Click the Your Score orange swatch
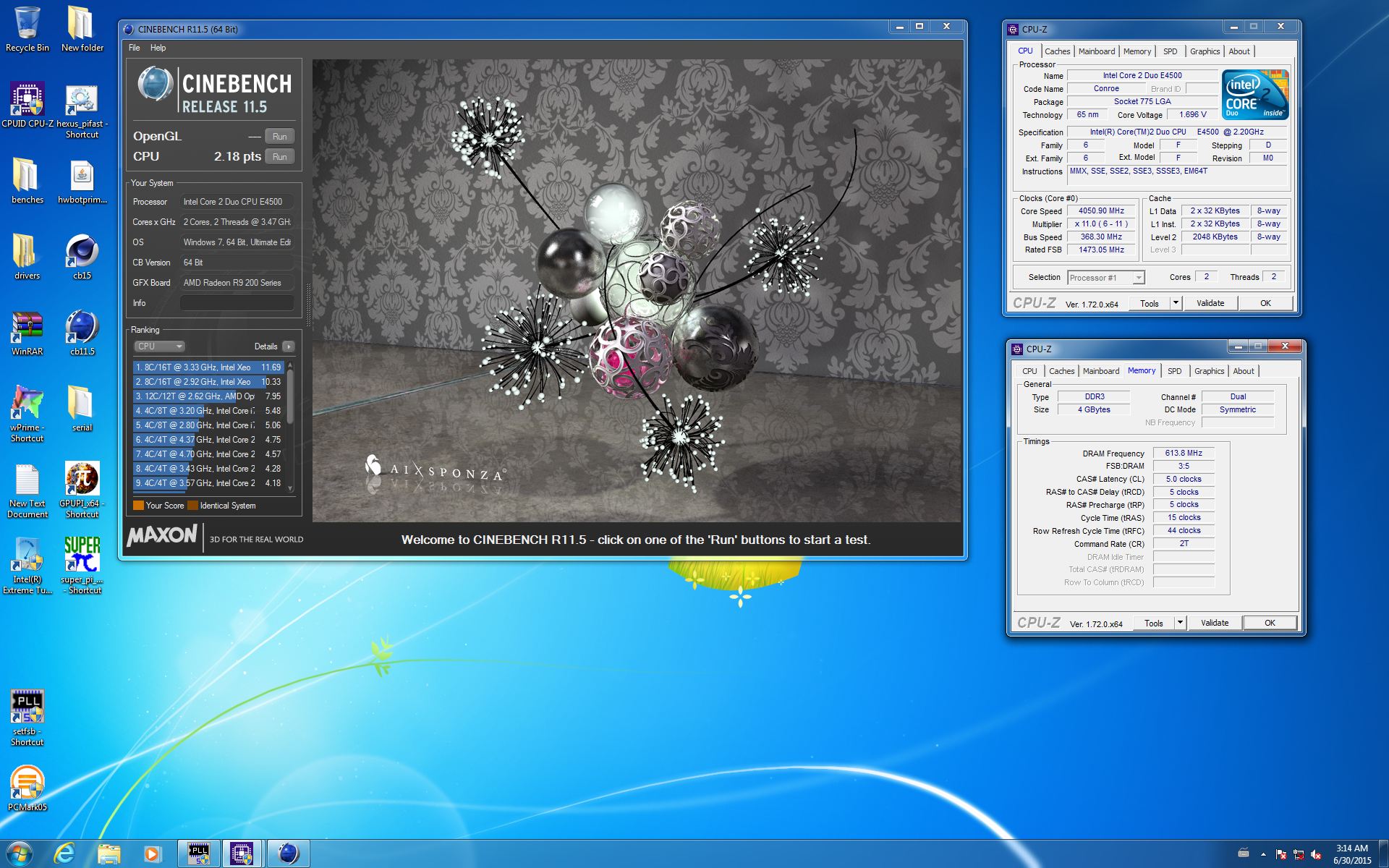 point(138,506)
